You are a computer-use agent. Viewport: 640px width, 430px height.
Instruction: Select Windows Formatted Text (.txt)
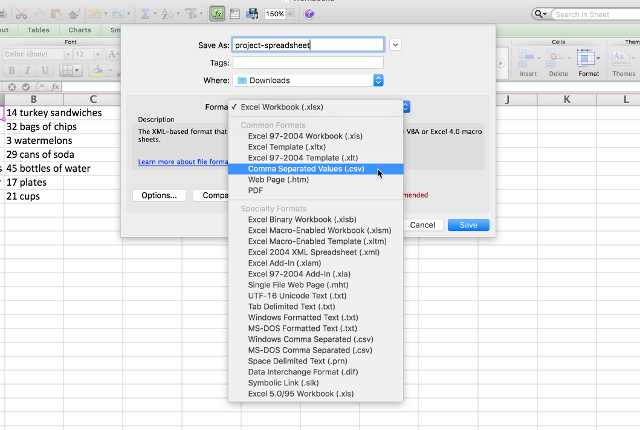click(x=316, y=317)
